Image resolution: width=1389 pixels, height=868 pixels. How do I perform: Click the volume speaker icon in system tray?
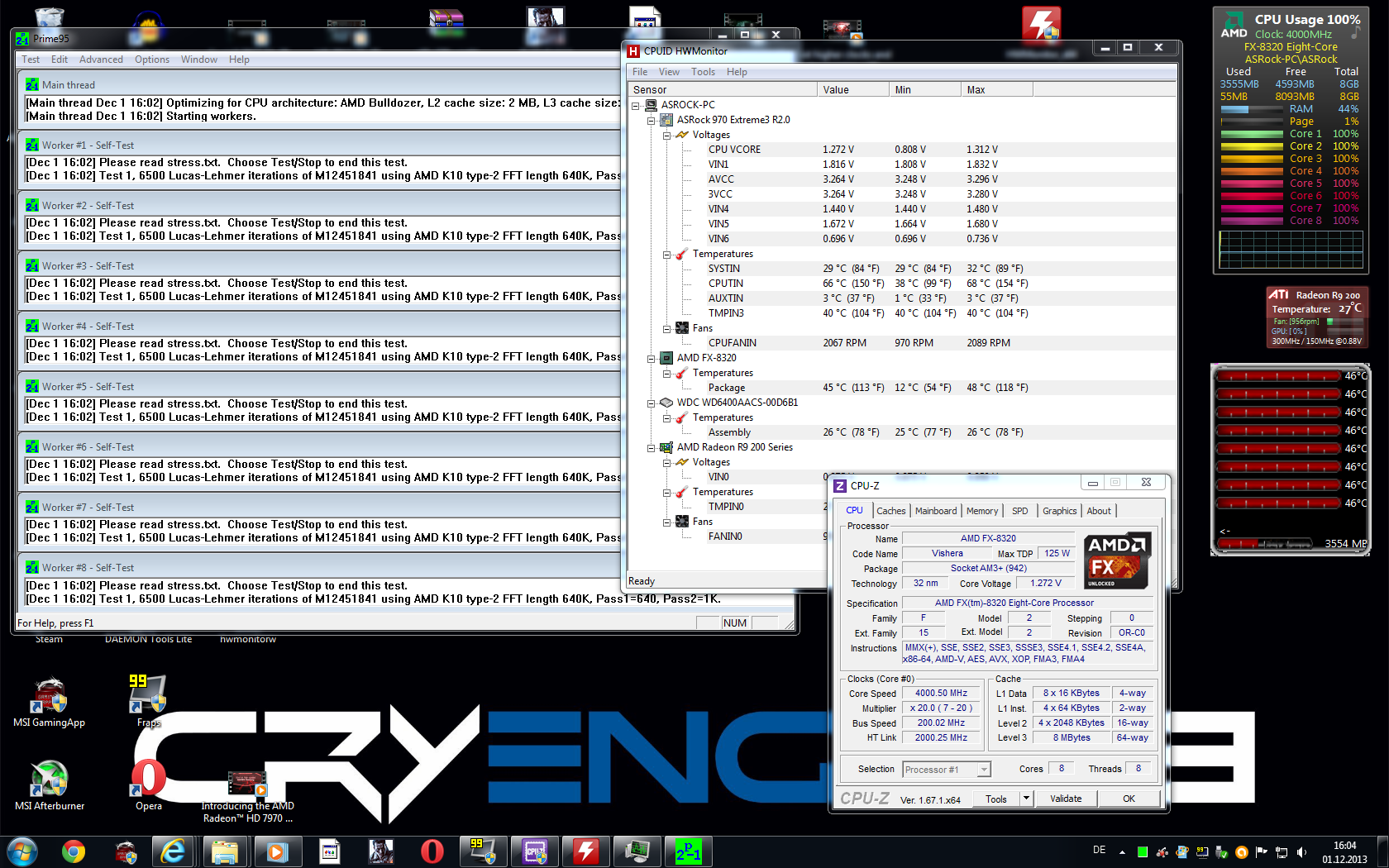[x=1301, y=852]
